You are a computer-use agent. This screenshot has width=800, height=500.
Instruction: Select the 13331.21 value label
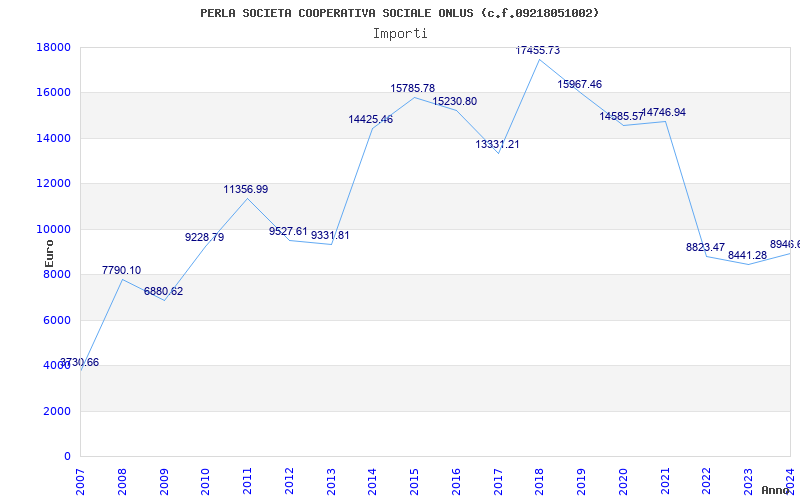[497, 144]
